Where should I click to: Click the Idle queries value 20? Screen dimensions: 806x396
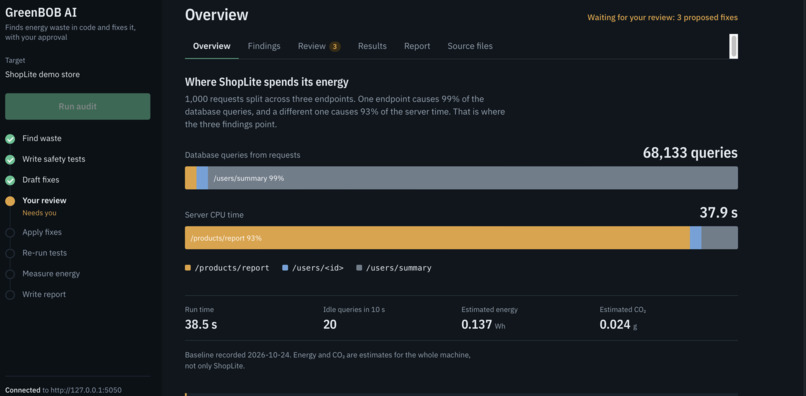(329, 325)
